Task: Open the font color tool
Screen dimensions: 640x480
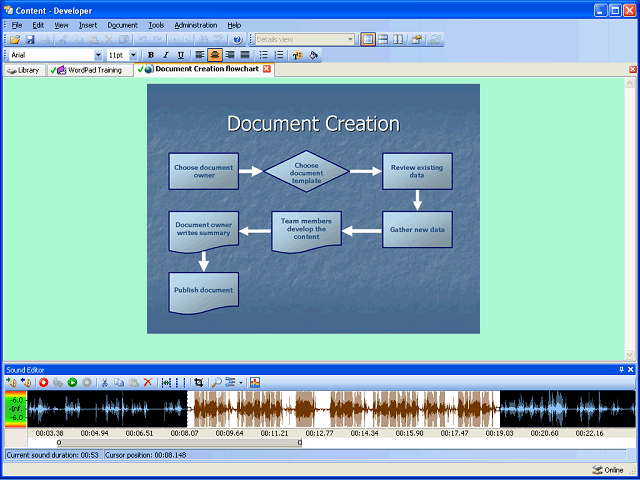Action: 298,55
